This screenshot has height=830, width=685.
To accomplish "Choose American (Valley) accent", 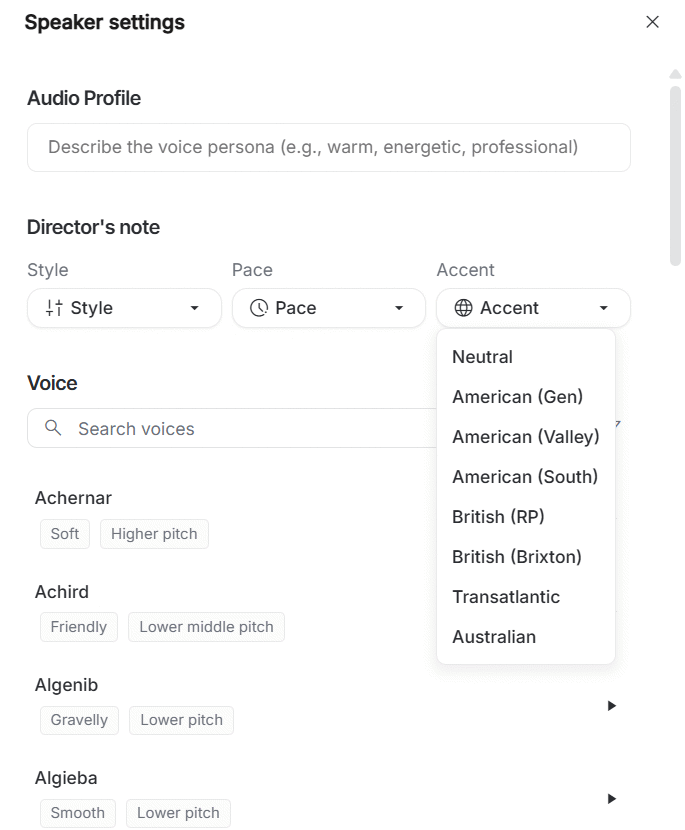I will [525, 437].
